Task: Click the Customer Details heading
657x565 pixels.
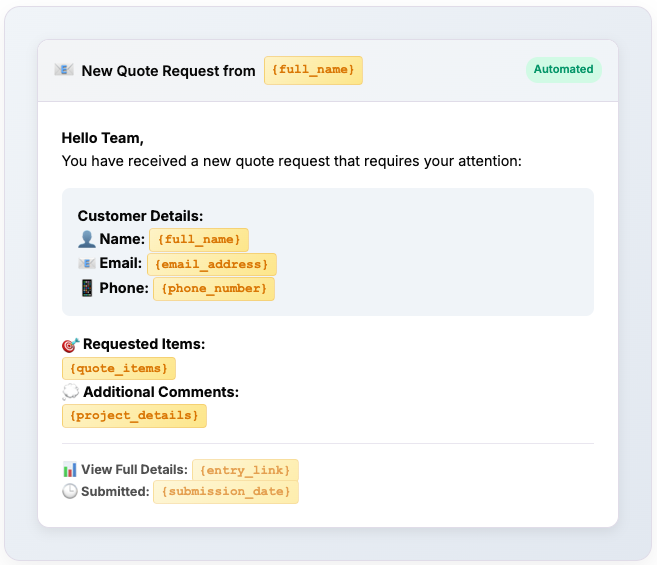Action: (x=140, y=216)
